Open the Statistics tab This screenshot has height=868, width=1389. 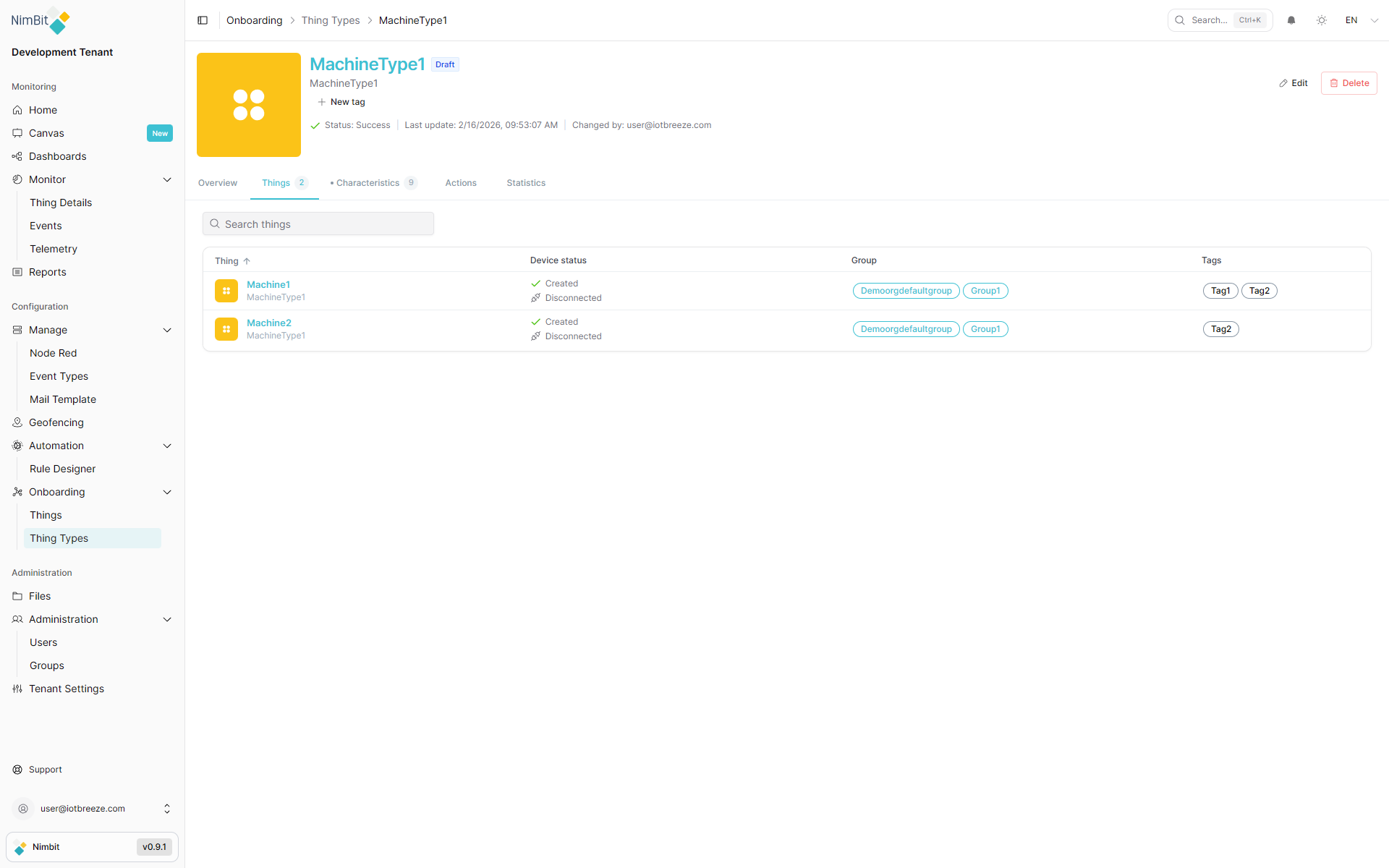click(526, 183)
